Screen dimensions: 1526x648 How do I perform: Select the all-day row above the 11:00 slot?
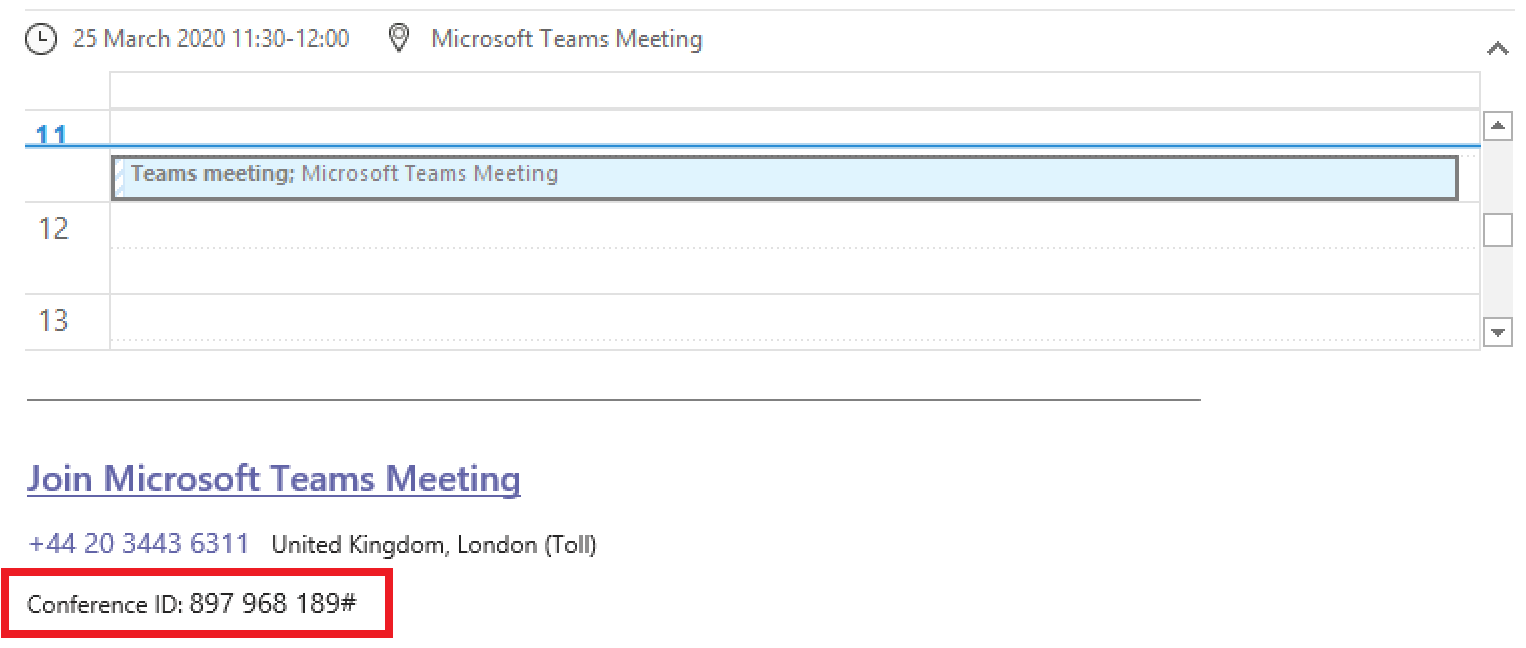click(794, 90)
